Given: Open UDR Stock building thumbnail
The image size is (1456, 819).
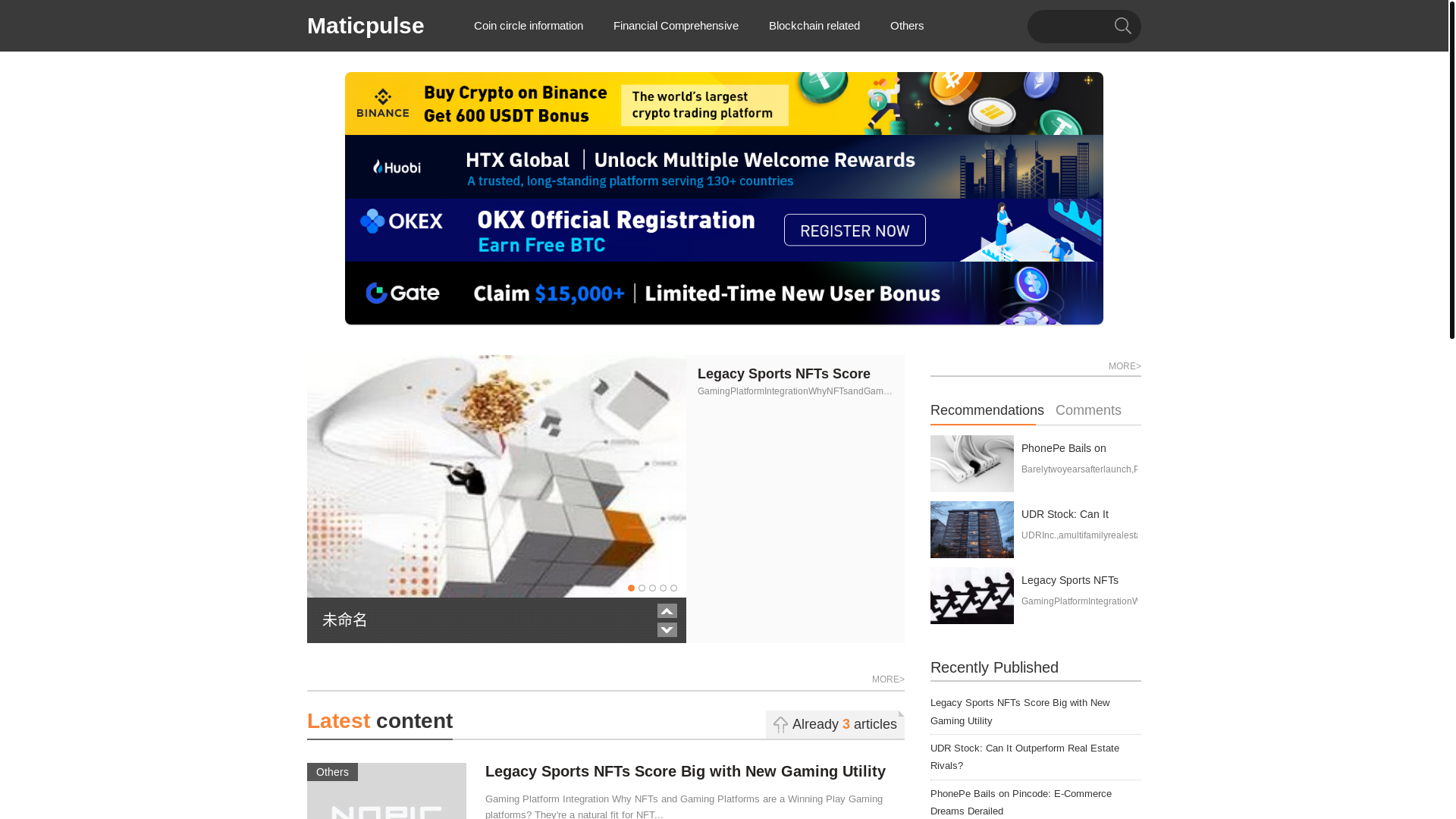Looking at the screenshot, I should 972,529.
